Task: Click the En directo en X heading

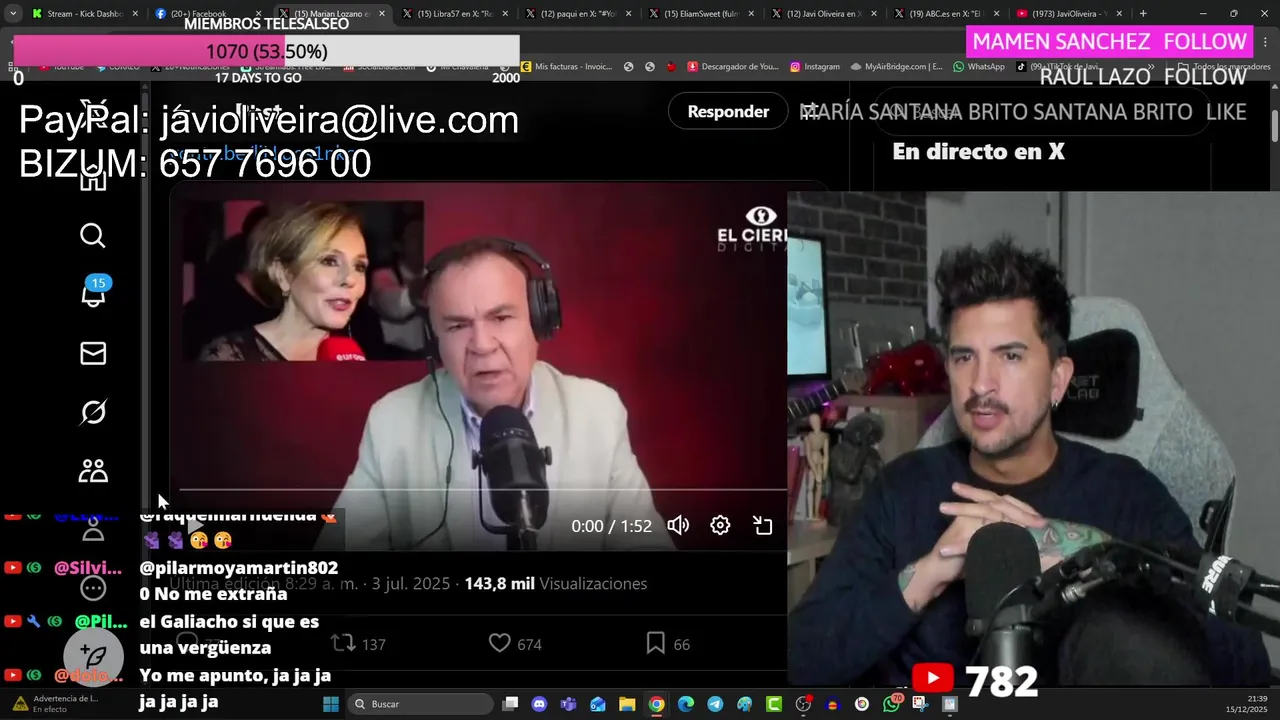Action: click(978, 152)
